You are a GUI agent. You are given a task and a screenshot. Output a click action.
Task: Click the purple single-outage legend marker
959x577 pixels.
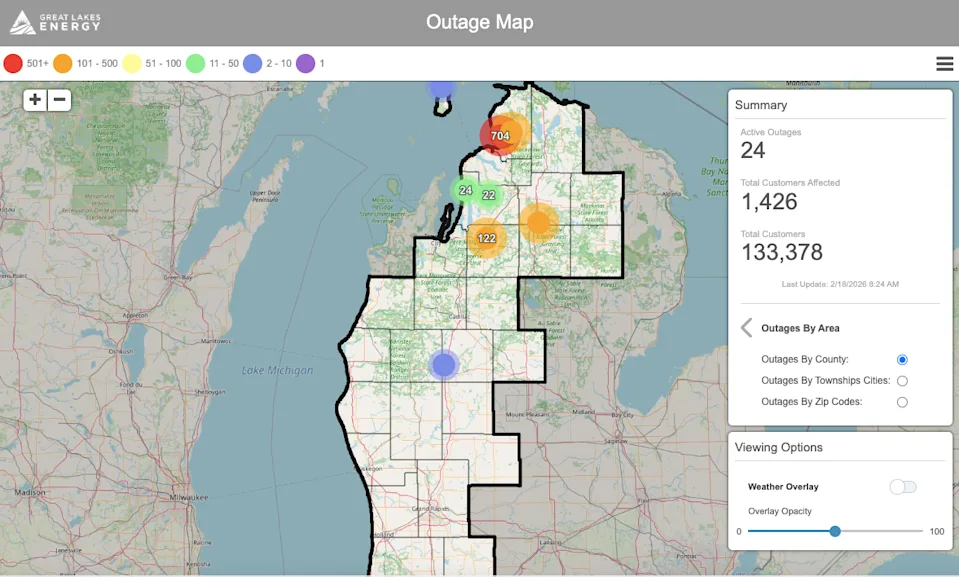(x=306, y=62)
